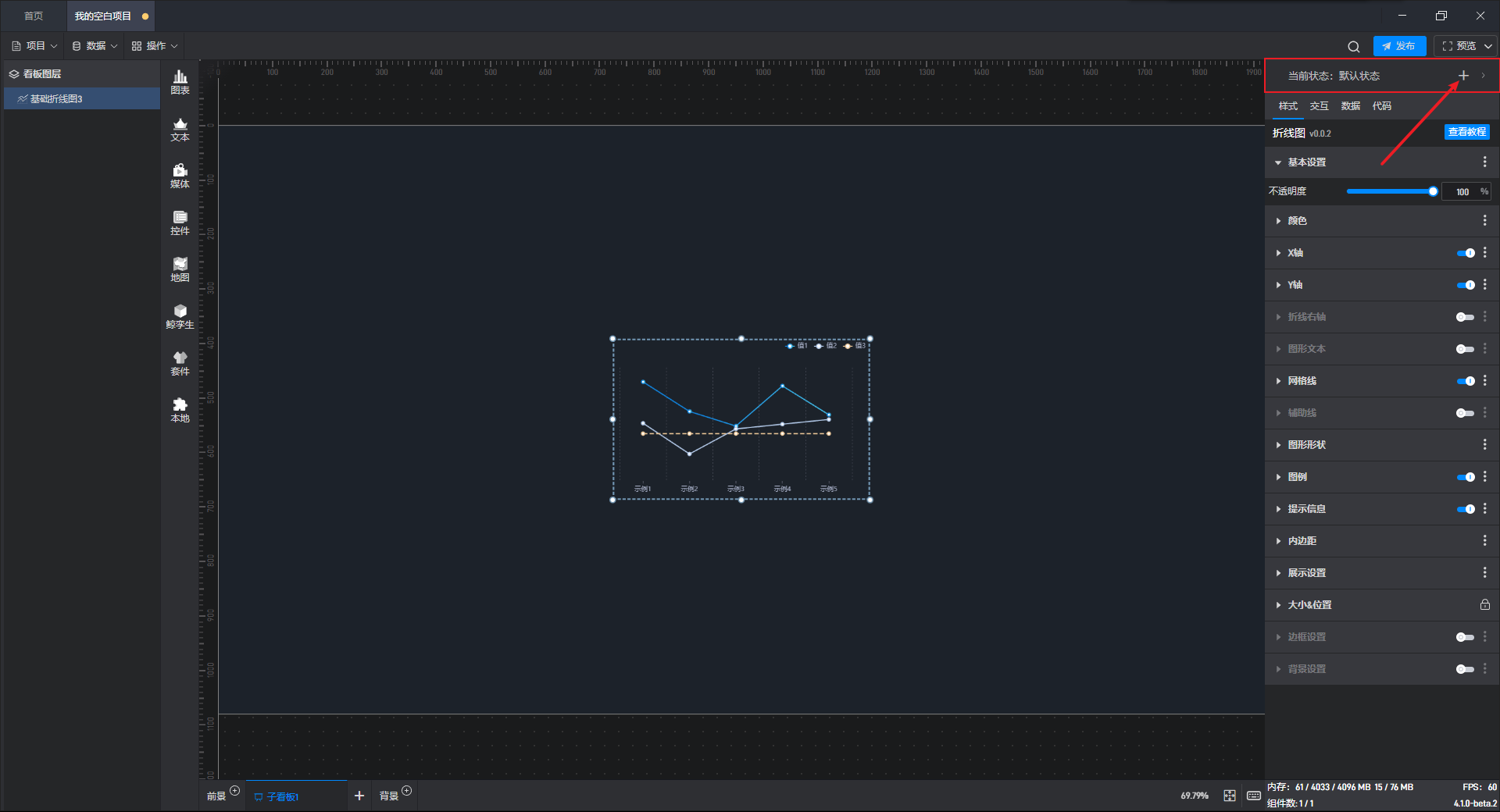The image size is (1500, 812).
Task: Enable 边框设置 switch
Action: point(1466,637)
